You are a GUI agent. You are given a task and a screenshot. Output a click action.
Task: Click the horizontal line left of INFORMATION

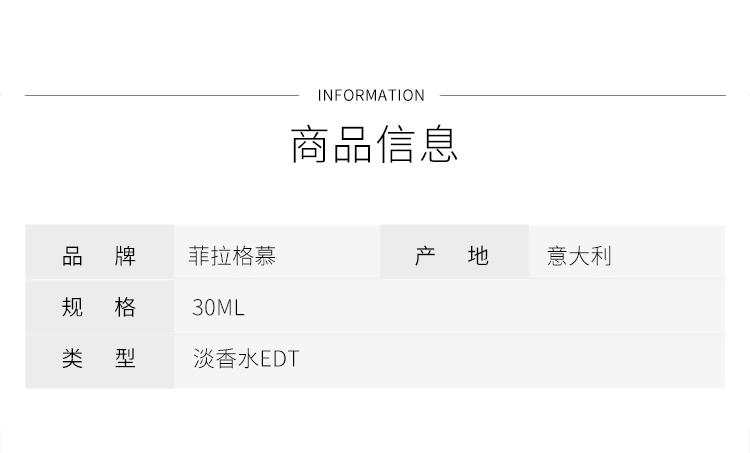click(x=160, y=95)
